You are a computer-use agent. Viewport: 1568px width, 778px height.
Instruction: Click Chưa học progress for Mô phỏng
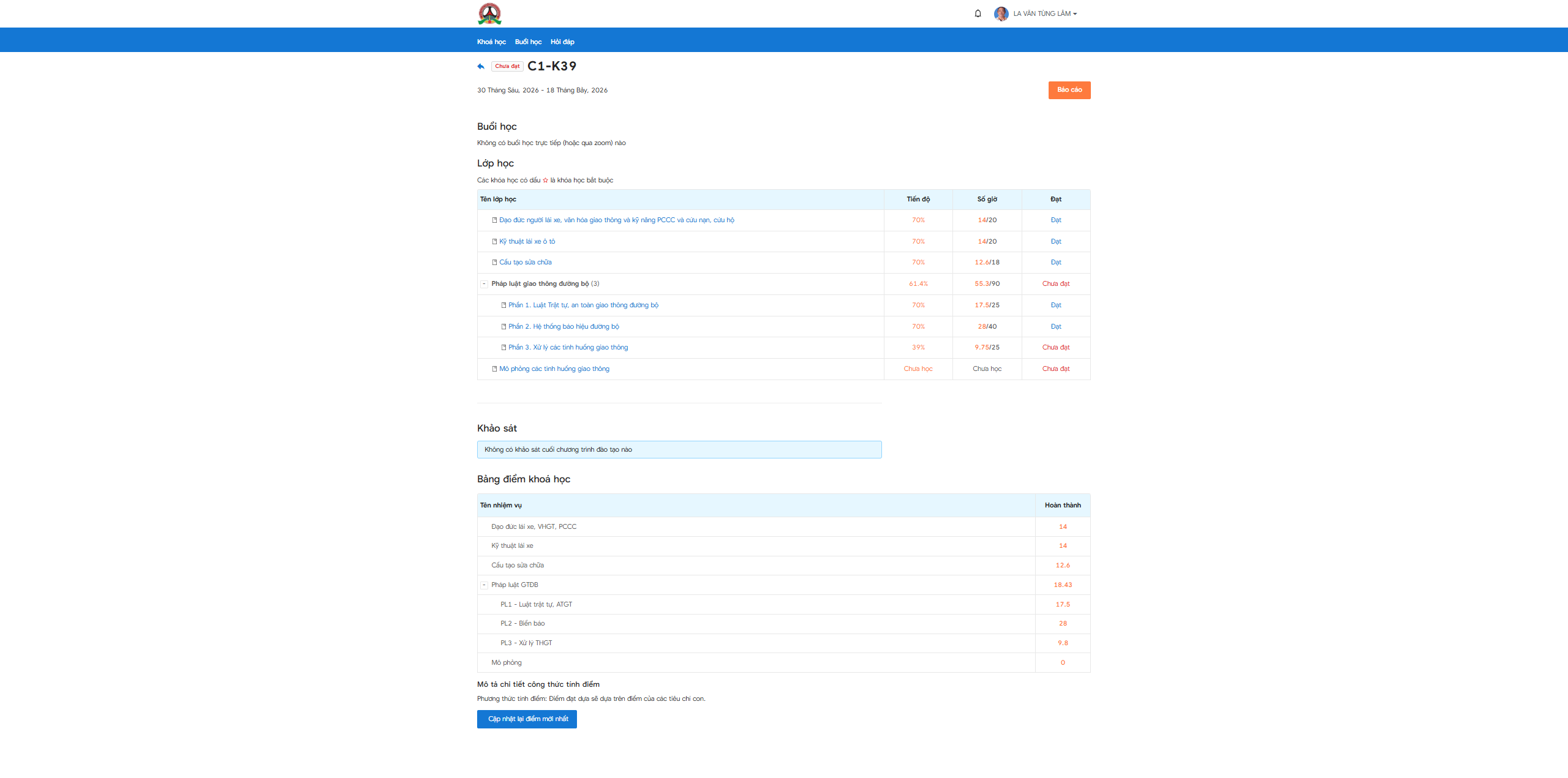point(918,369)
